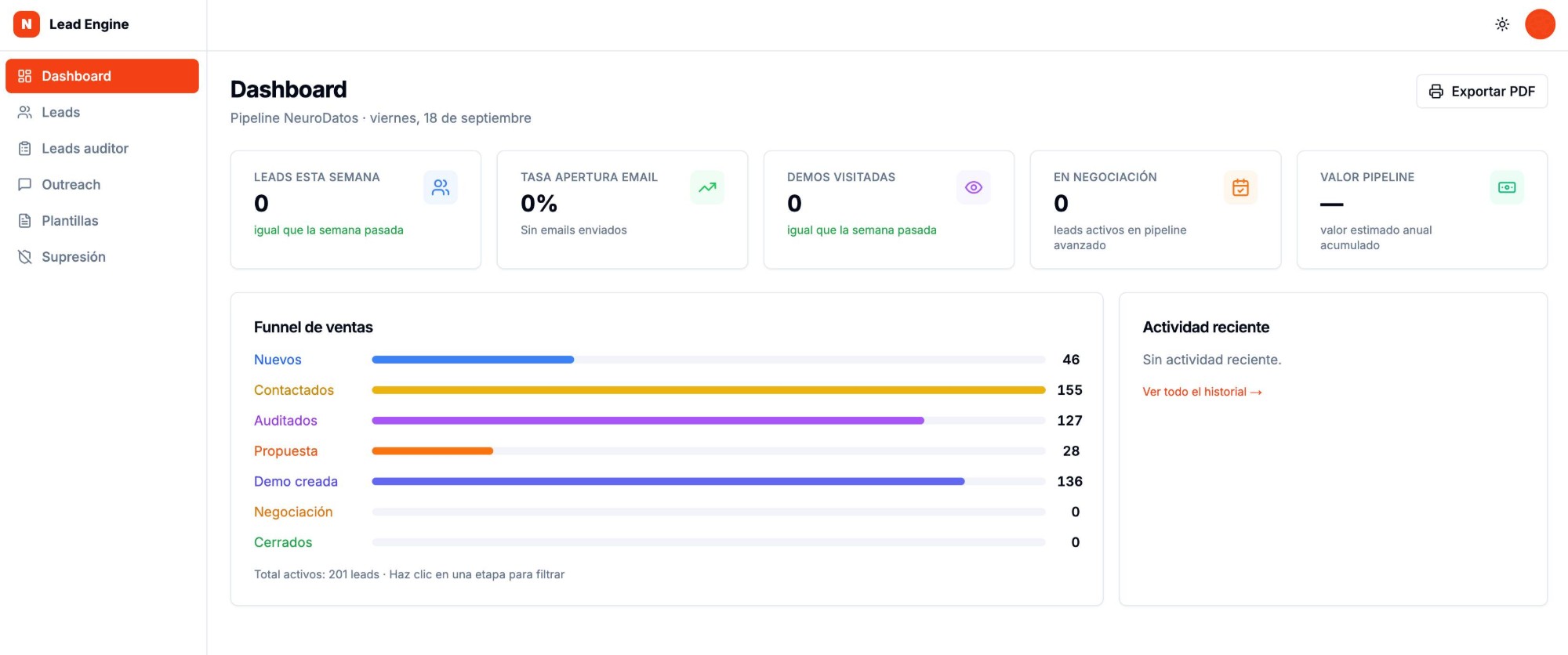Click the blue Nuevos progress bar
This screenshot has height=655, width=1568.
click(x=473, y=360)
